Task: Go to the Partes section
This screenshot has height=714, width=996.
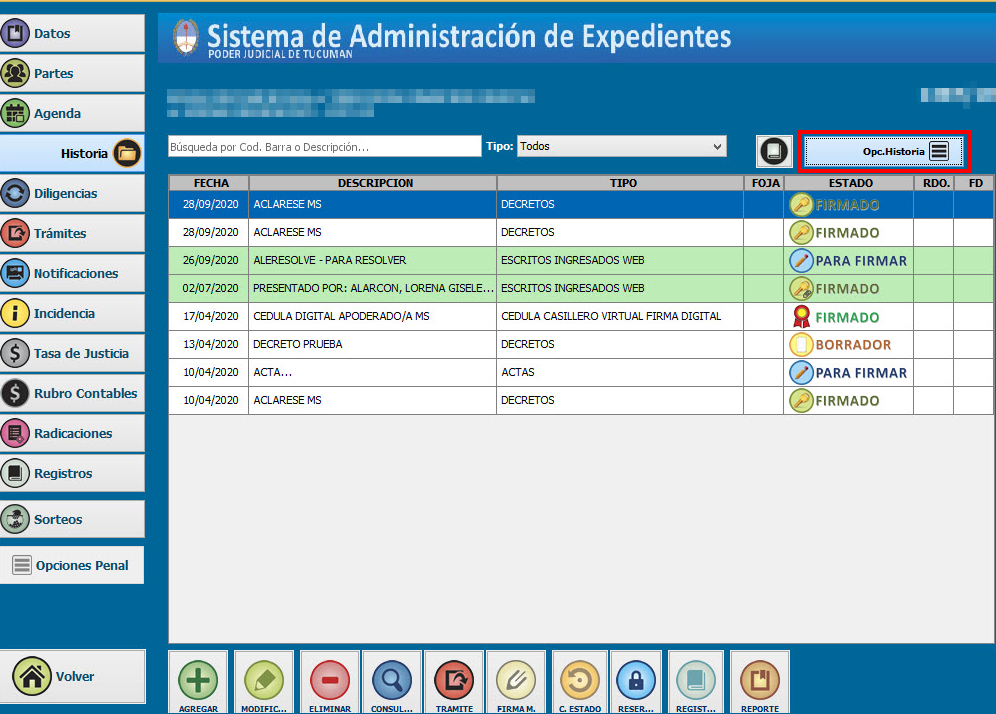Action: (x=72, y=73)
